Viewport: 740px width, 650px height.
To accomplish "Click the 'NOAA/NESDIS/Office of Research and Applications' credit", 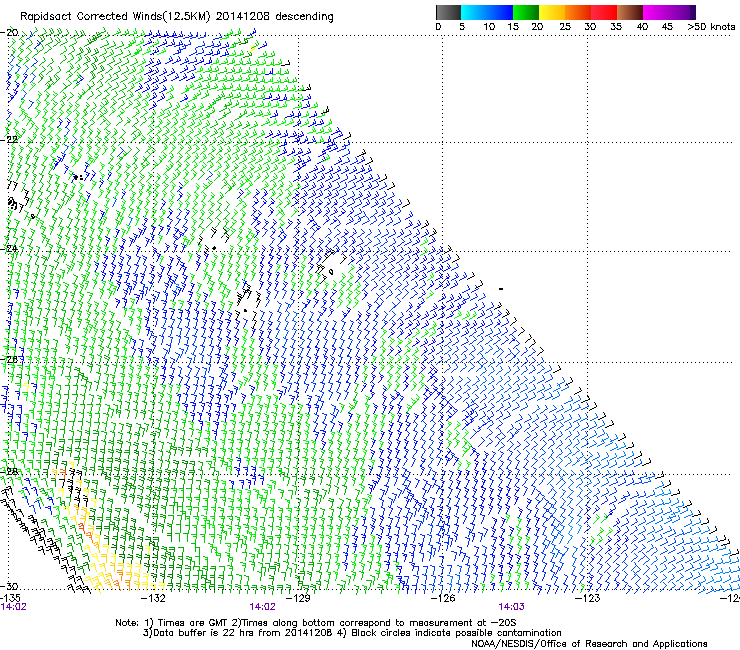I will pyautogui.click(x=589, y=644).
